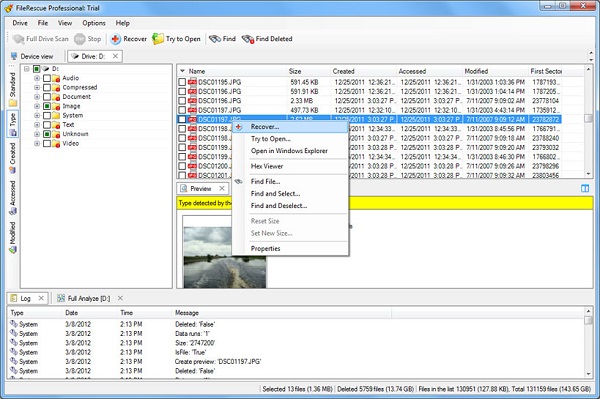Open the Device view tab

[x=32, y=57]
